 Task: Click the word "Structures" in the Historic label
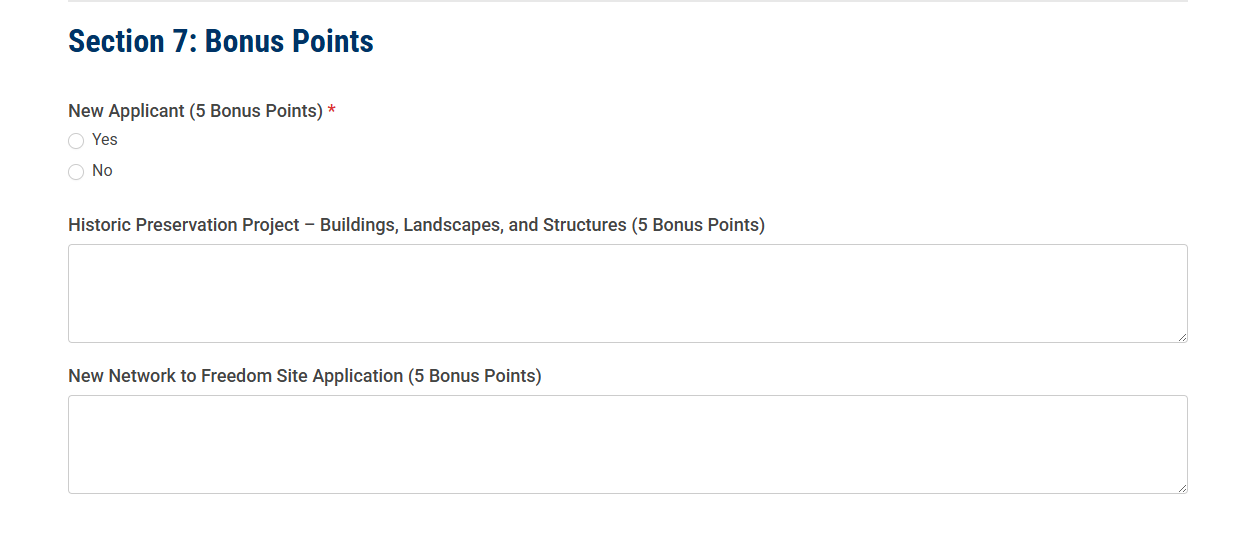pos(584,225)
